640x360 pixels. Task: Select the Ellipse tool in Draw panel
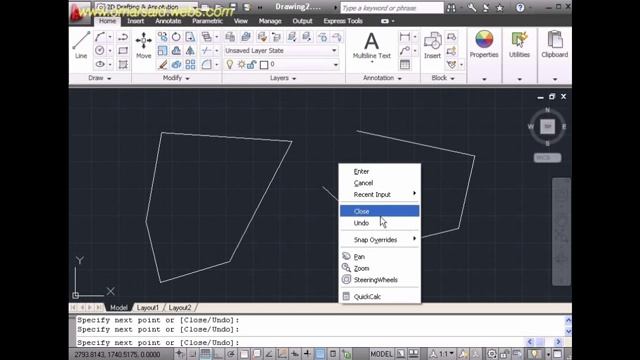(100, 64)
